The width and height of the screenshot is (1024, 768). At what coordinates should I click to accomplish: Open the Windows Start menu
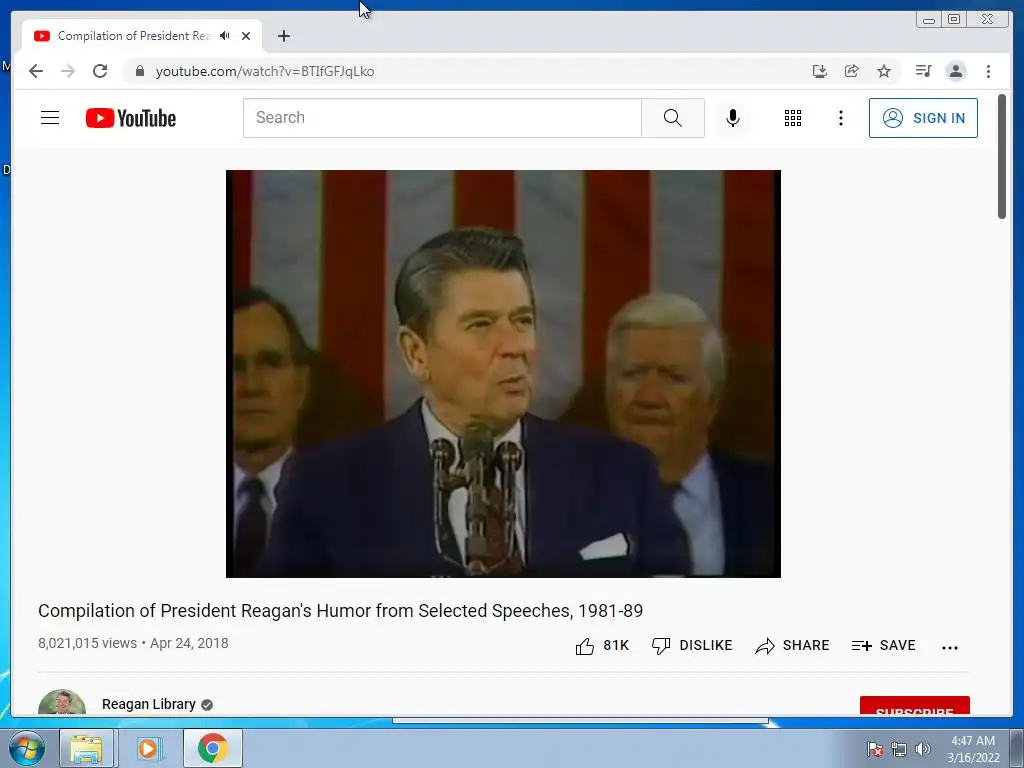coord(27,748)
